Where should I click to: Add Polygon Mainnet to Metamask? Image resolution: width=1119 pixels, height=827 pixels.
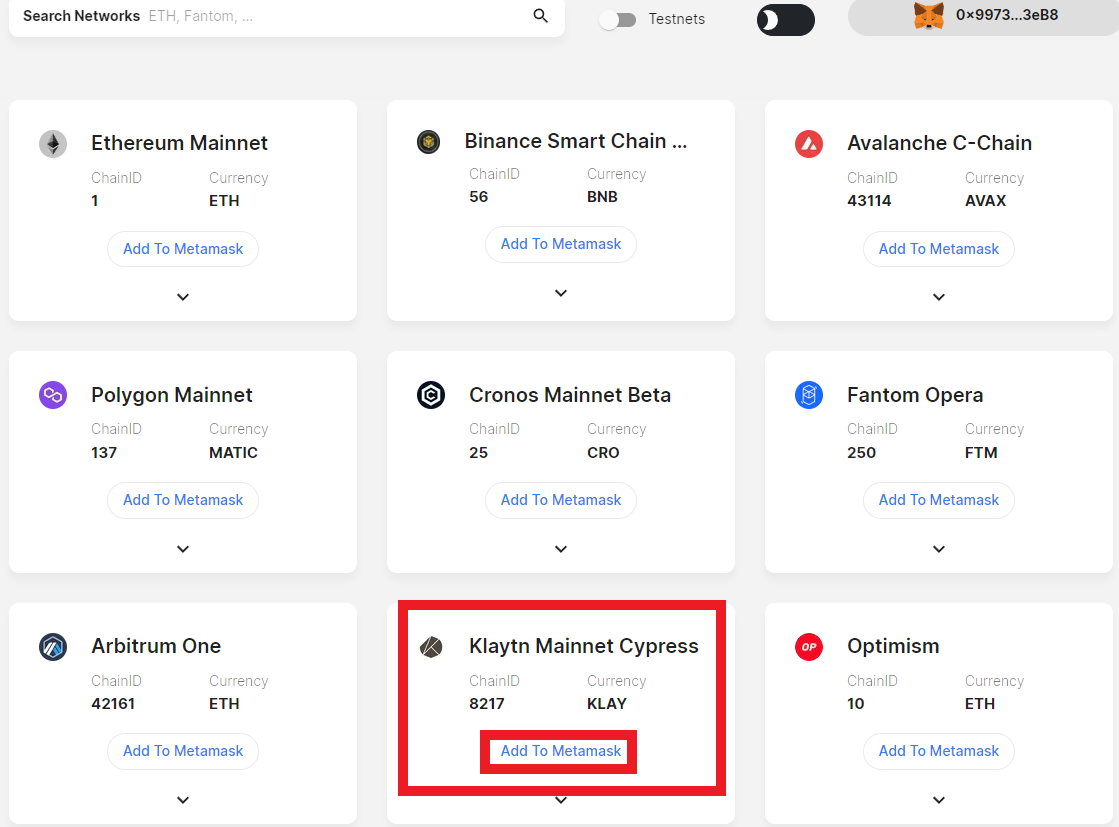[183, 500]
